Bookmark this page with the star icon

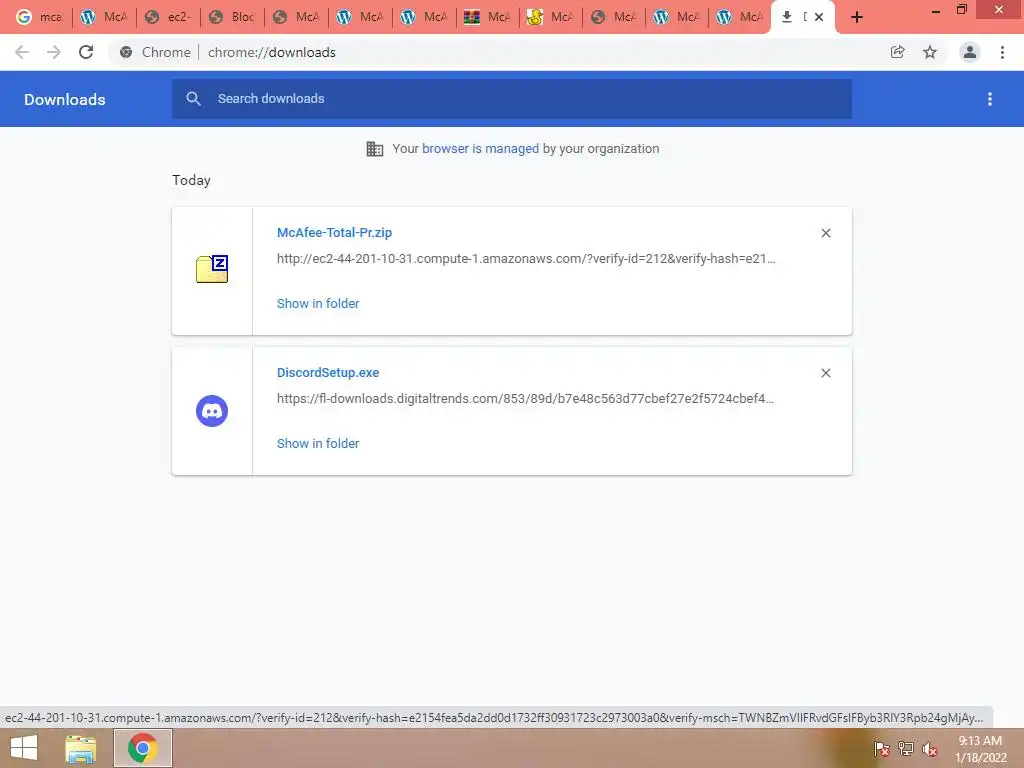(930, 52)
